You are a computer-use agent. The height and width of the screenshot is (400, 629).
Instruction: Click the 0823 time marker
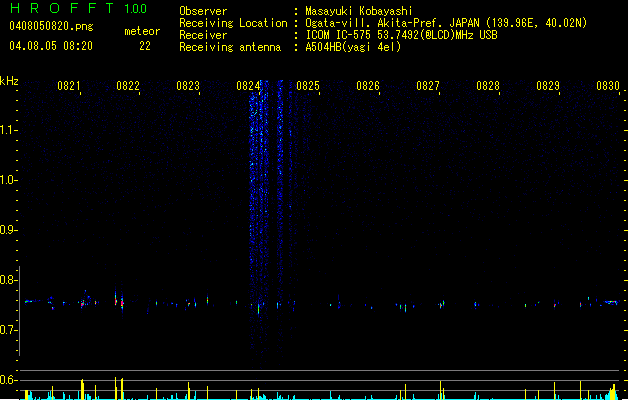pos(188,86)
